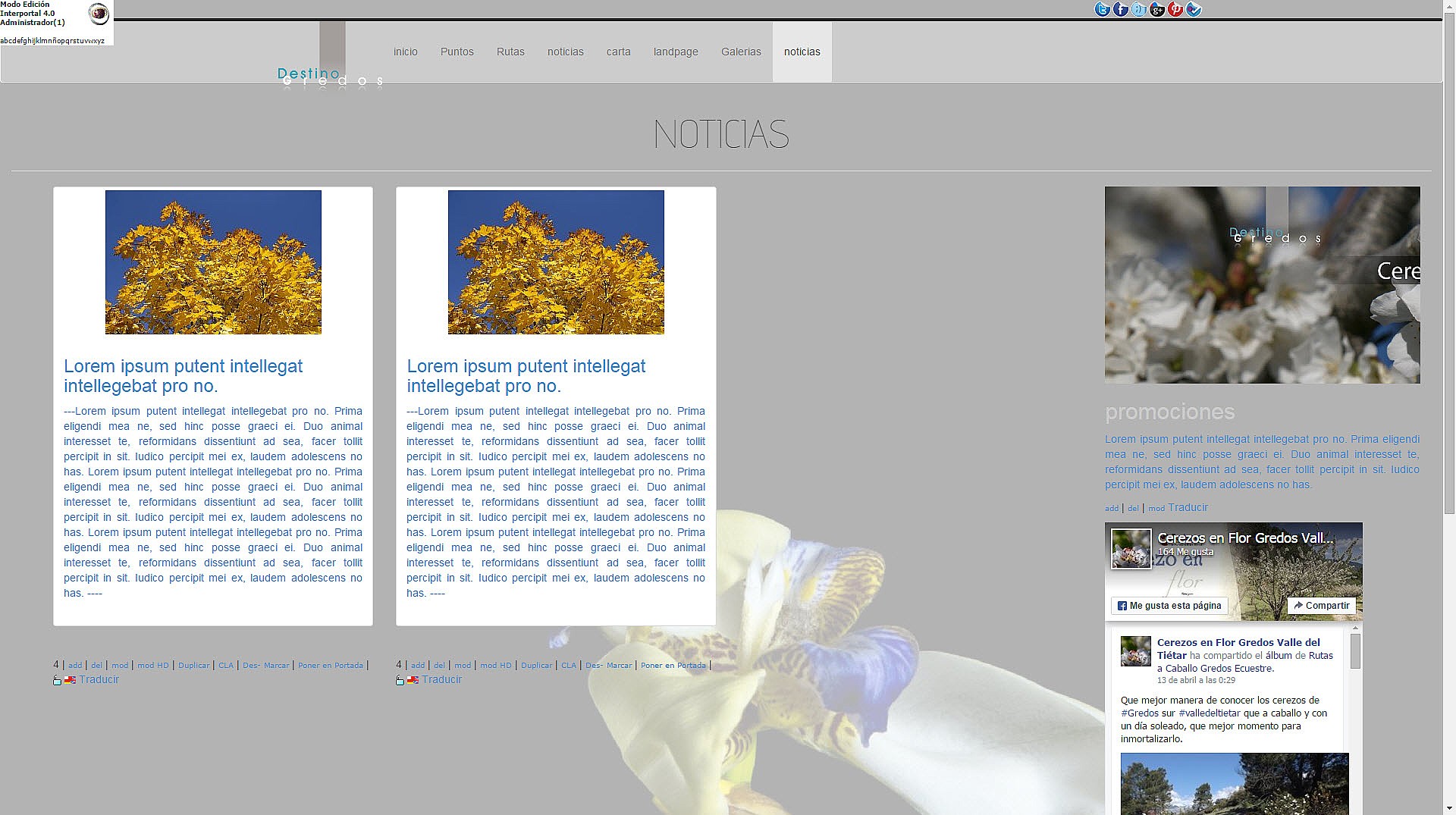Click 'del' link under second news card
The height and width of the screenshot is (815, 1456).
pyautogui.click(x=439, y=666)
